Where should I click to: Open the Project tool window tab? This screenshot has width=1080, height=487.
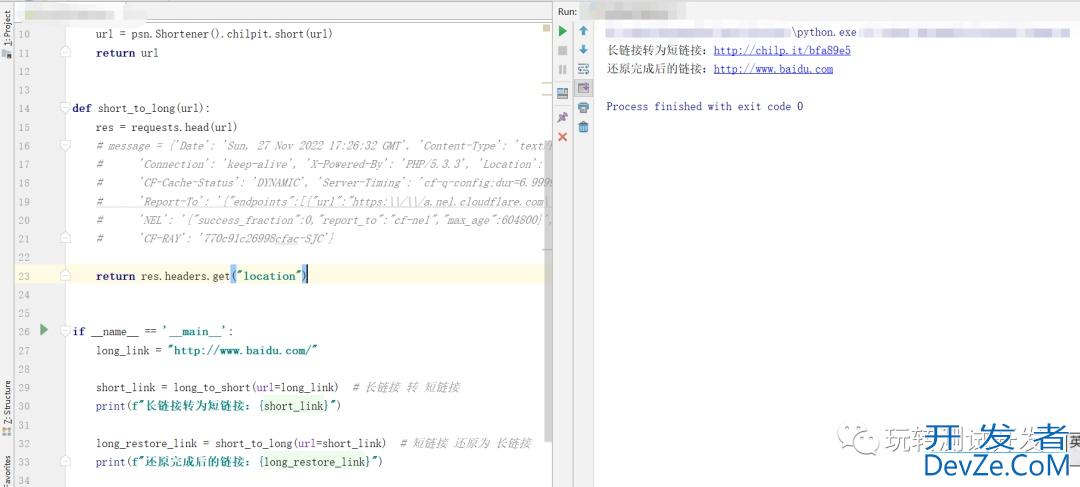coord(7,30)
